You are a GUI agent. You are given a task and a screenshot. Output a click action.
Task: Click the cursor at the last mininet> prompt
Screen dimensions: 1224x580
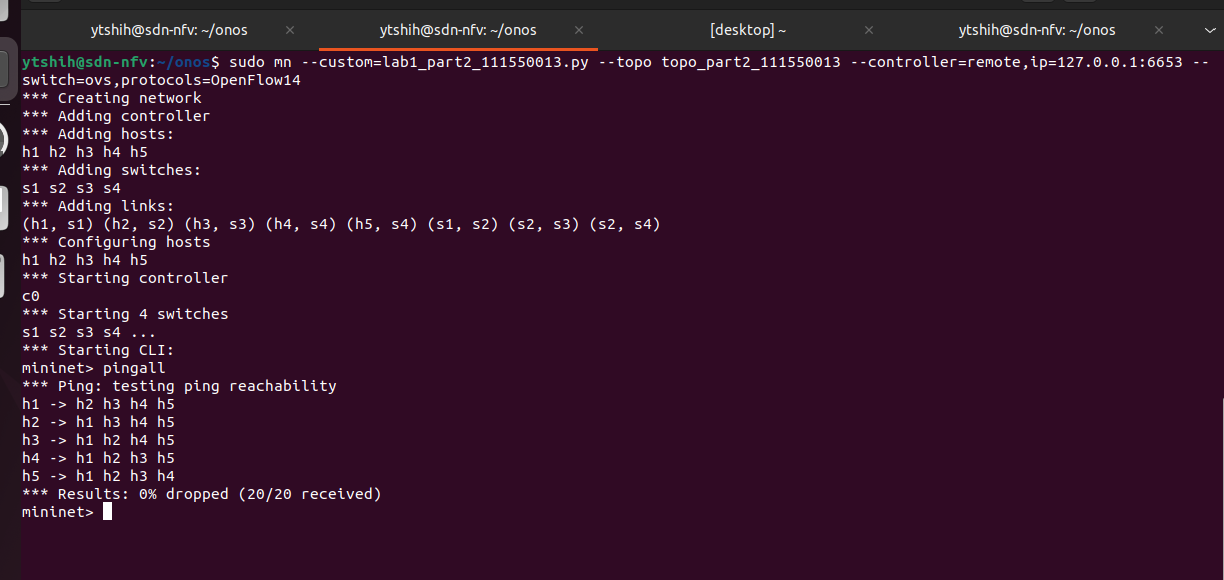pyautogui.click(x=107, y=512)
